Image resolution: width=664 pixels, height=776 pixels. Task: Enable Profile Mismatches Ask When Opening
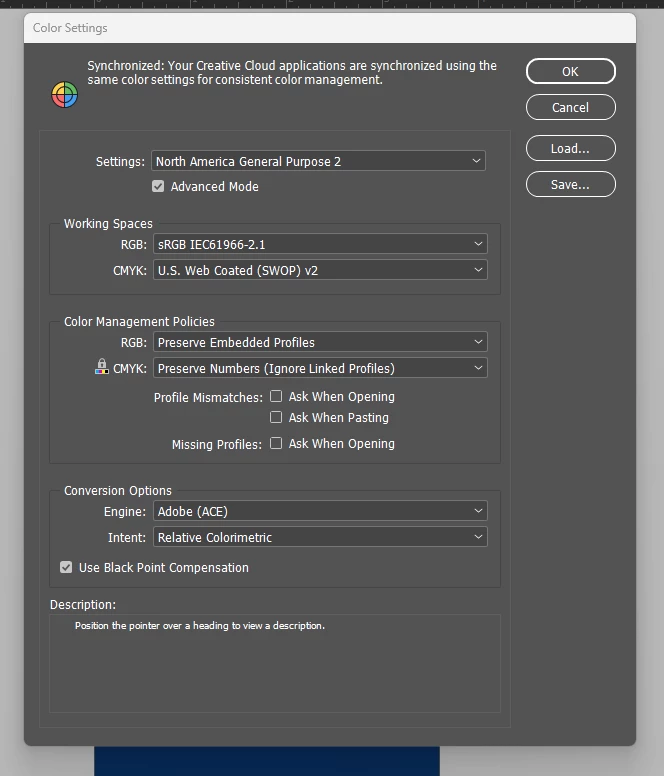(276, 396)
